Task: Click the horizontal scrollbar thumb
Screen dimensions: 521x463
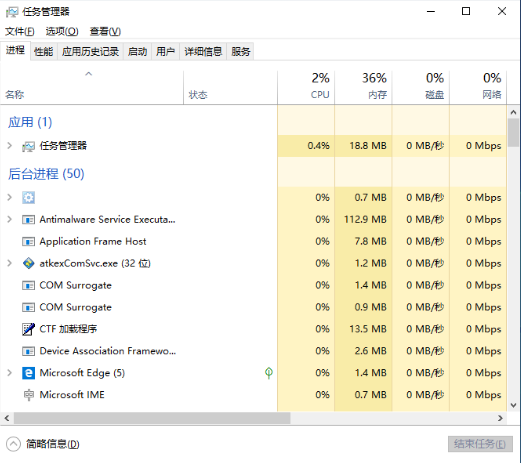Action: coord(152,418)
